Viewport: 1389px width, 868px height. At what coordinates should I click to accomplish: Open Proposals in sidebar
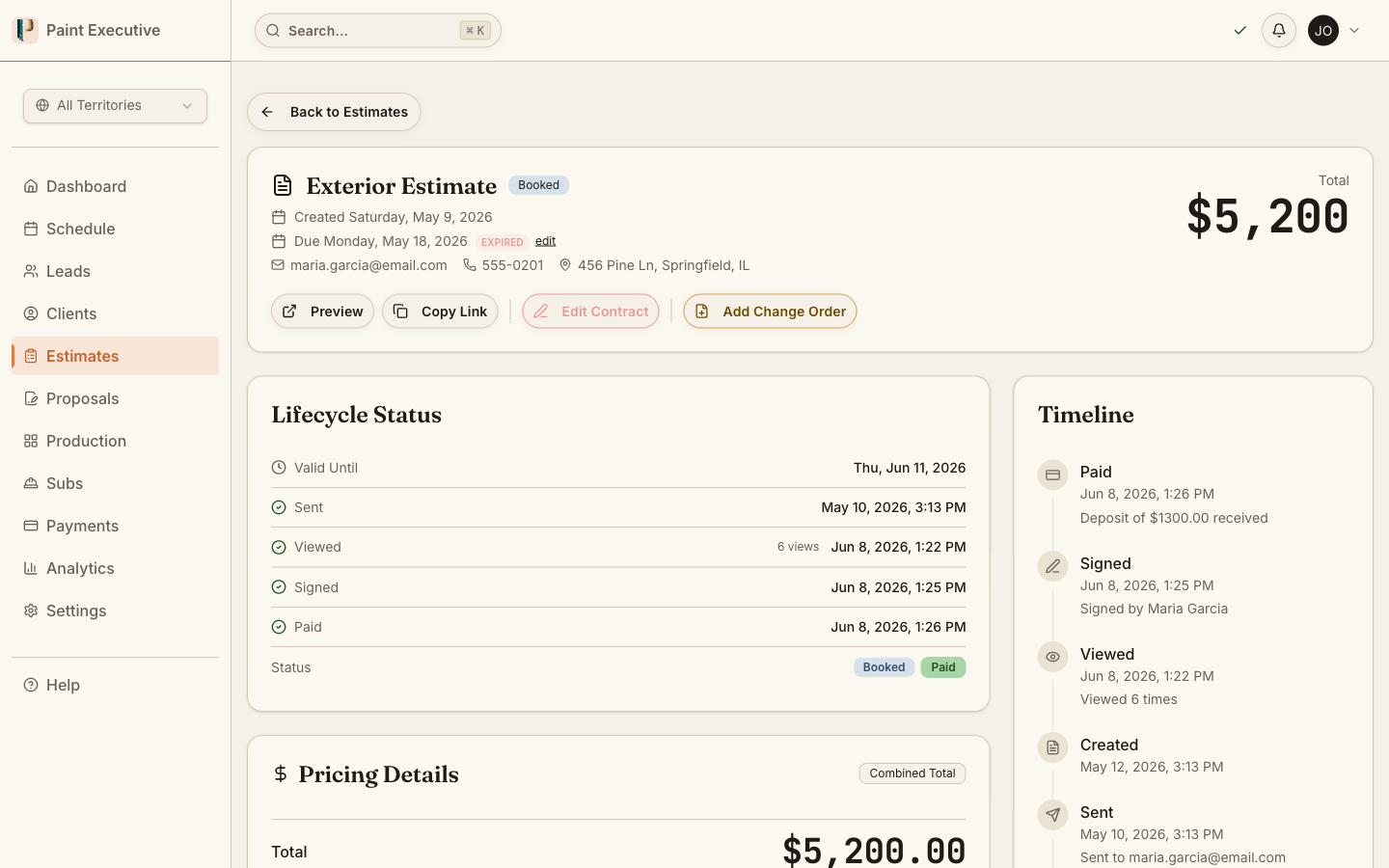pyautogui.click(x=115, y=398)
